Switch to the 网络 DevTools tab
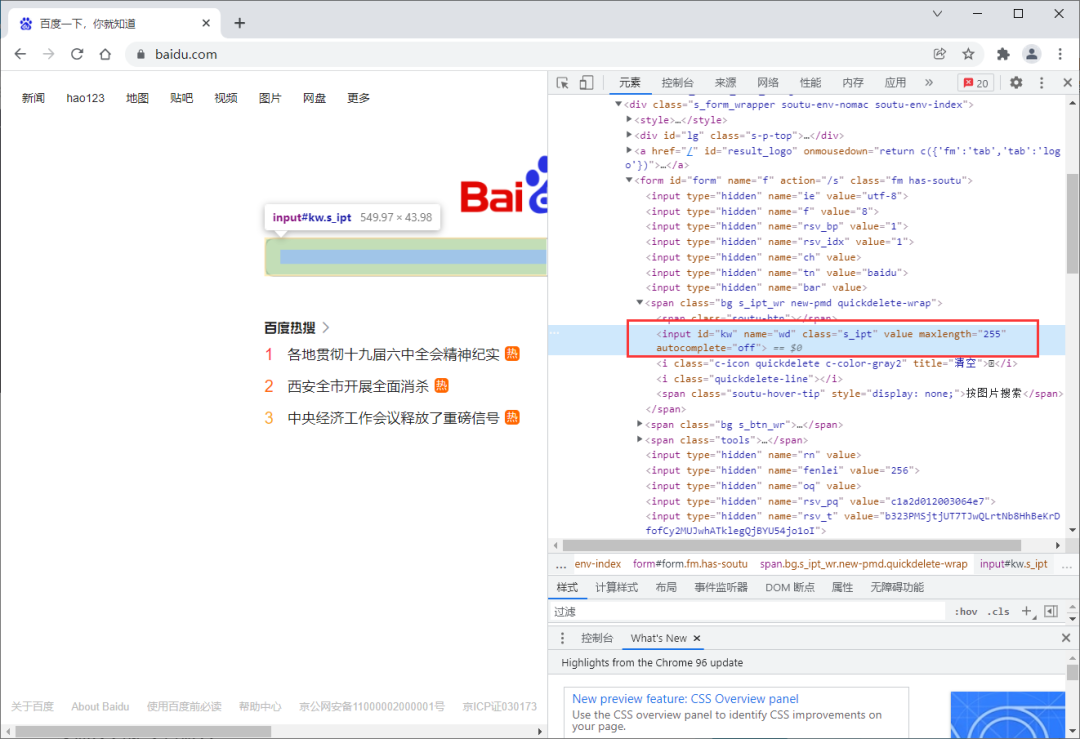The image size is (1080, 739). pyautogui.click(x=768, y=83)
